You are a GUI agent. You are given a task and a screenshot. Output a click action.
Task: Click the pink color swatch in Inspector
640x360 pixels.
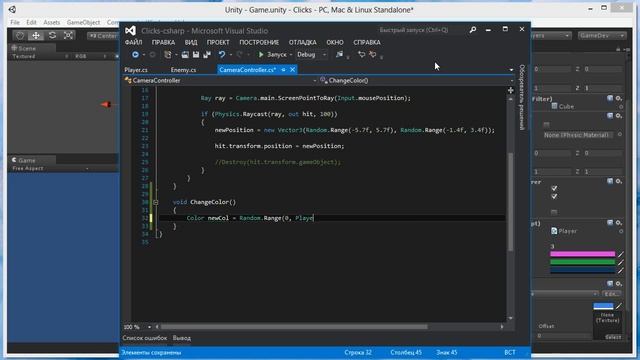pyautogui.click(x=582, y=254)
